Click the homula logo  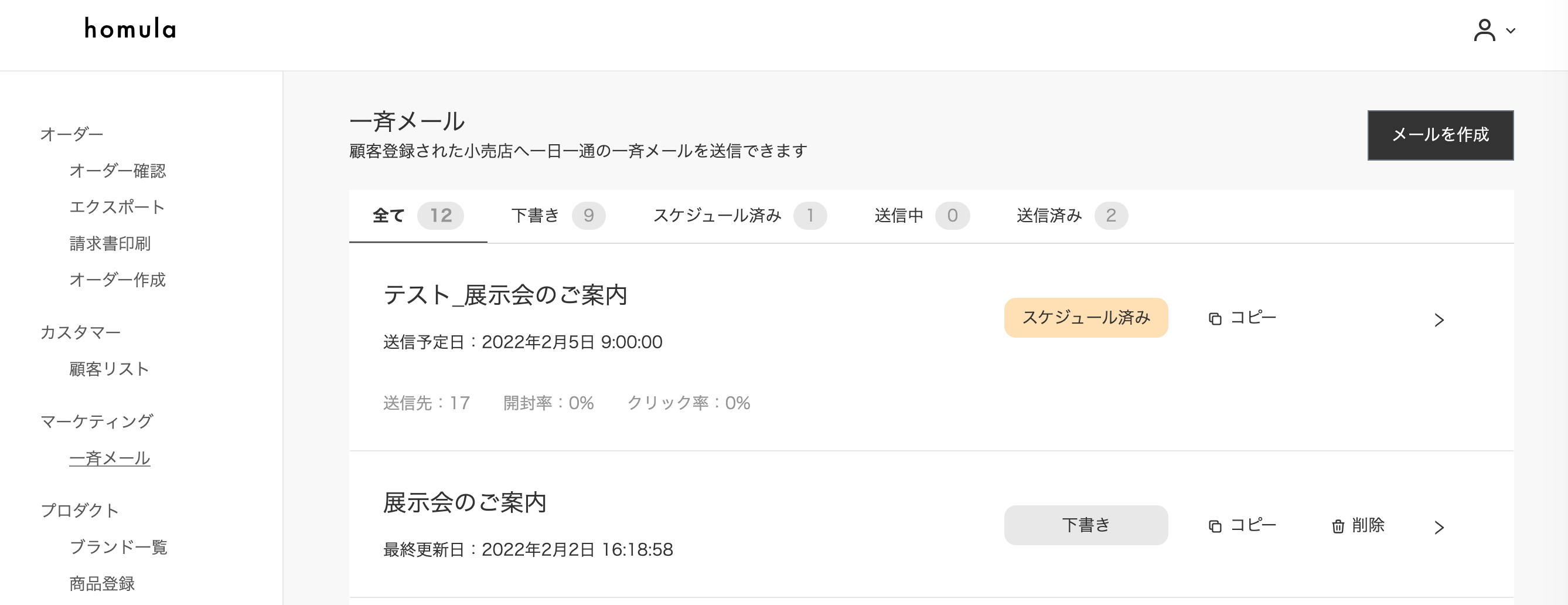click(130, 29)
